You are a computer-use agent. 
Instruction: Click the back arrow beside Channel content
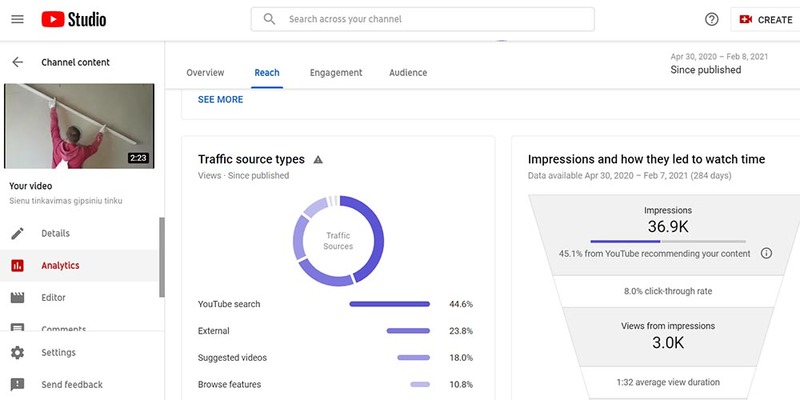coord(17,62)
